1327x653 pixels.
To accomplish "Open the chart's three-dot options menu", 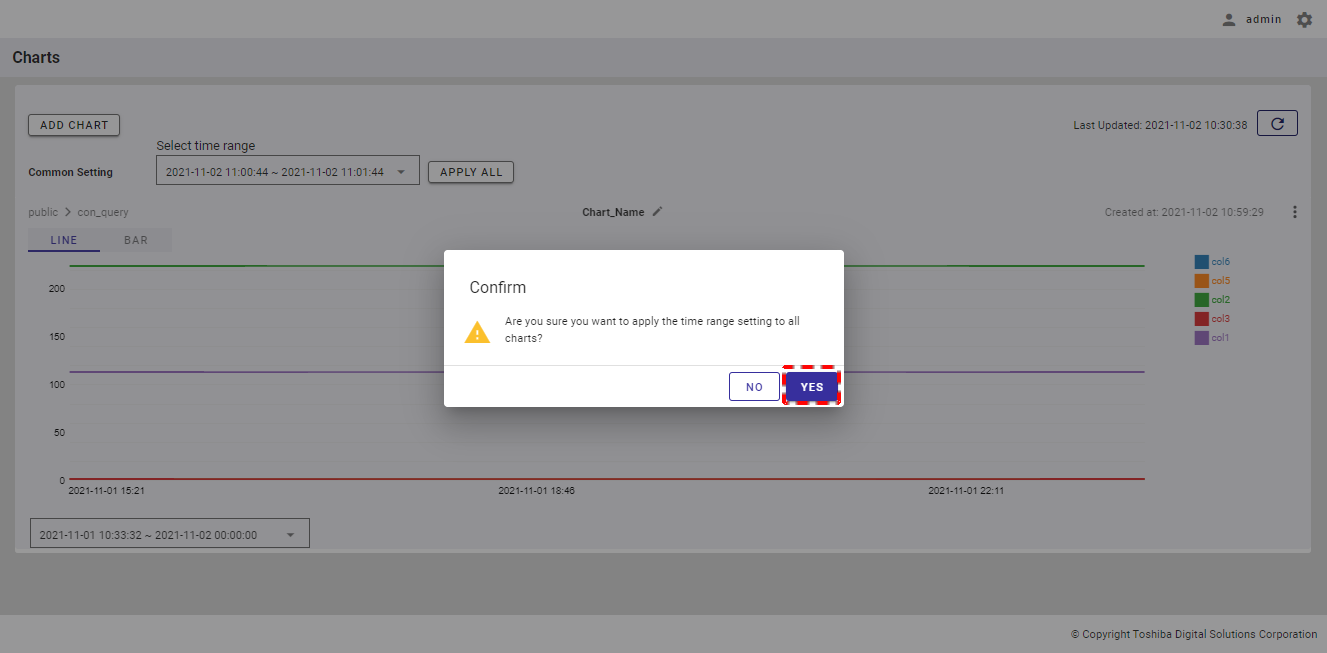I will tap(1295, 212).
